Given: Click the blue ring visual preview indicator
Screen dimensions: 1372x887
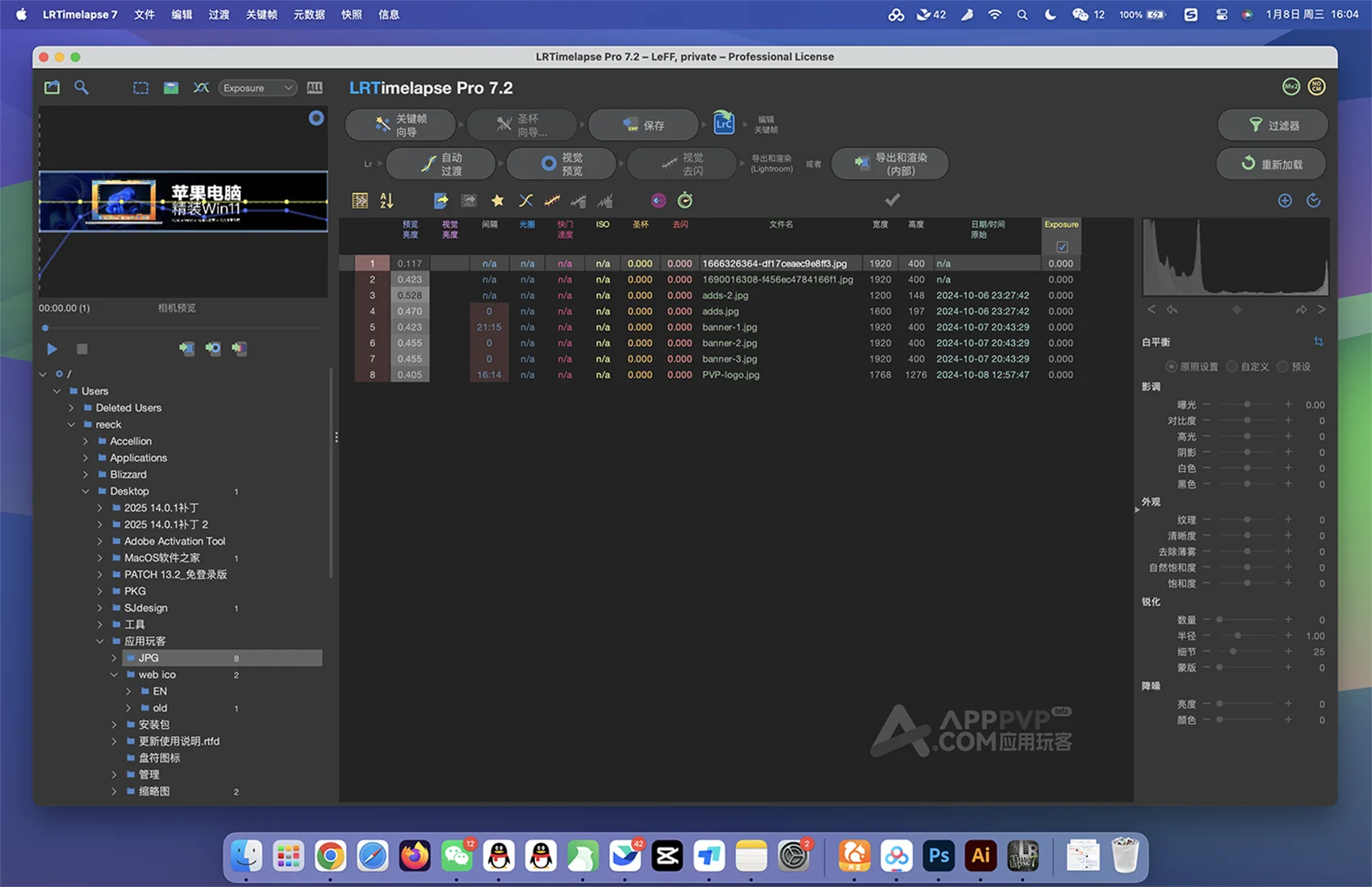Looking at the screenshot, I should (x=316, y=118).
